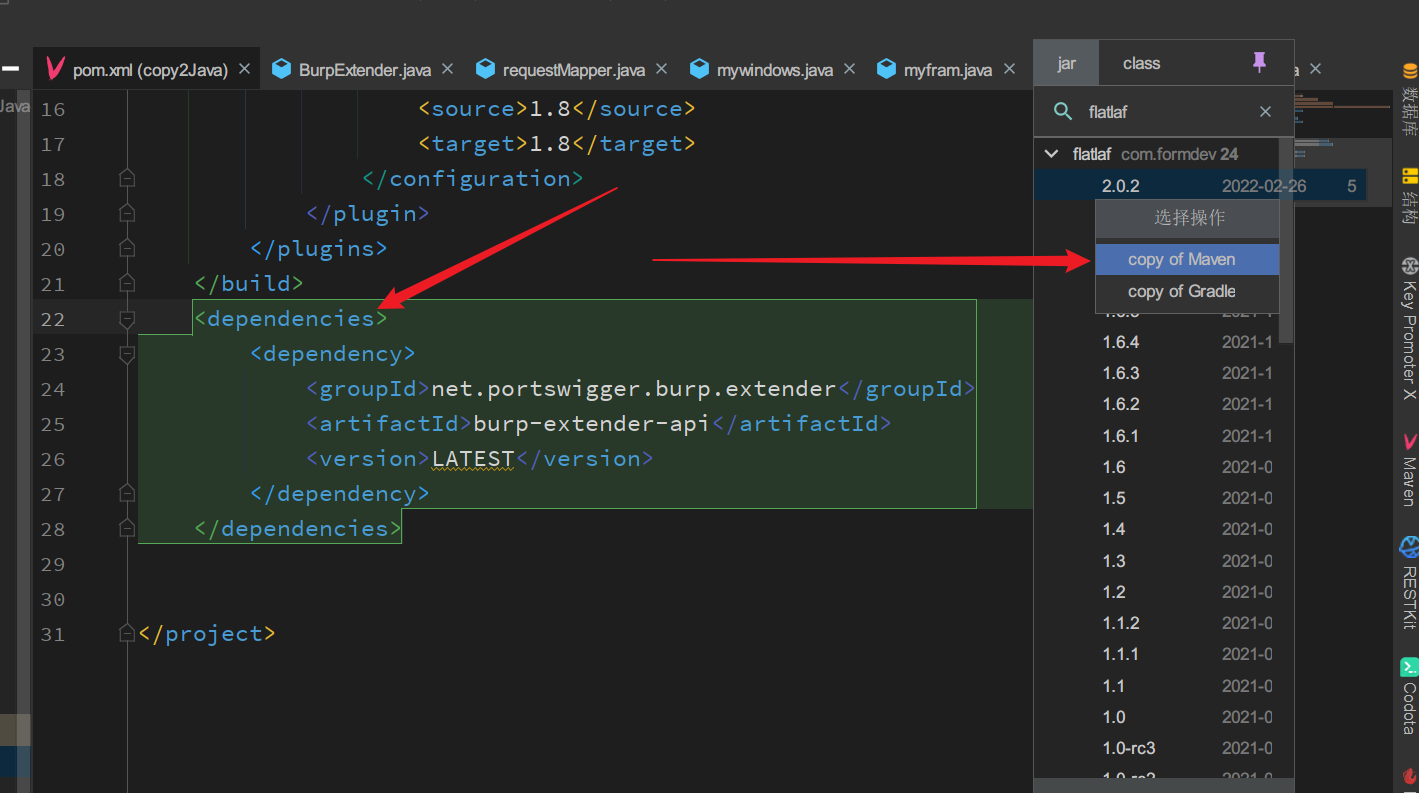The image size is (1419, 793).
Task: Close the mywindows.java tab
Action: pos(849,69)
